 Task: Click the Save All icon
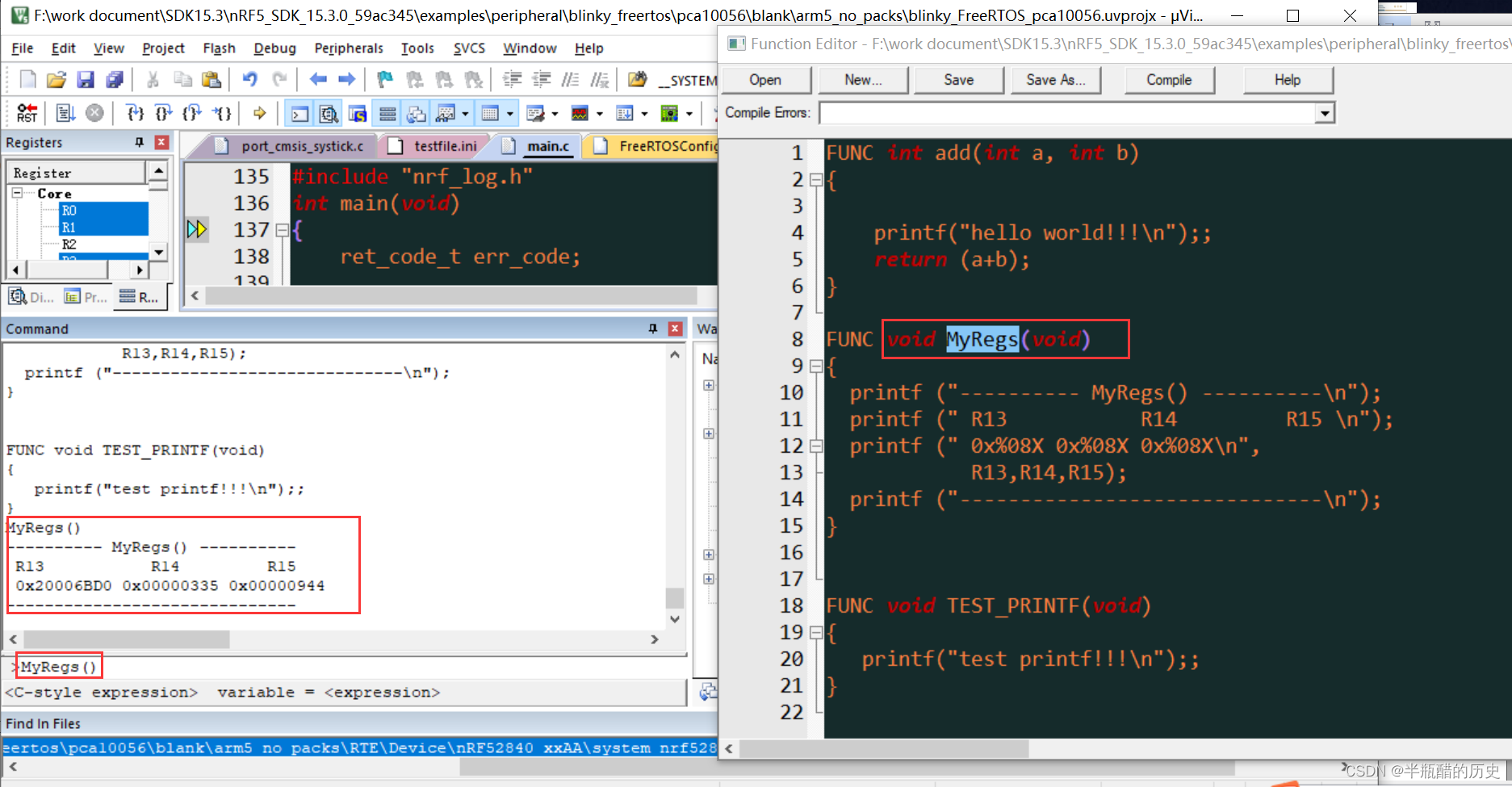coord(115,79)
